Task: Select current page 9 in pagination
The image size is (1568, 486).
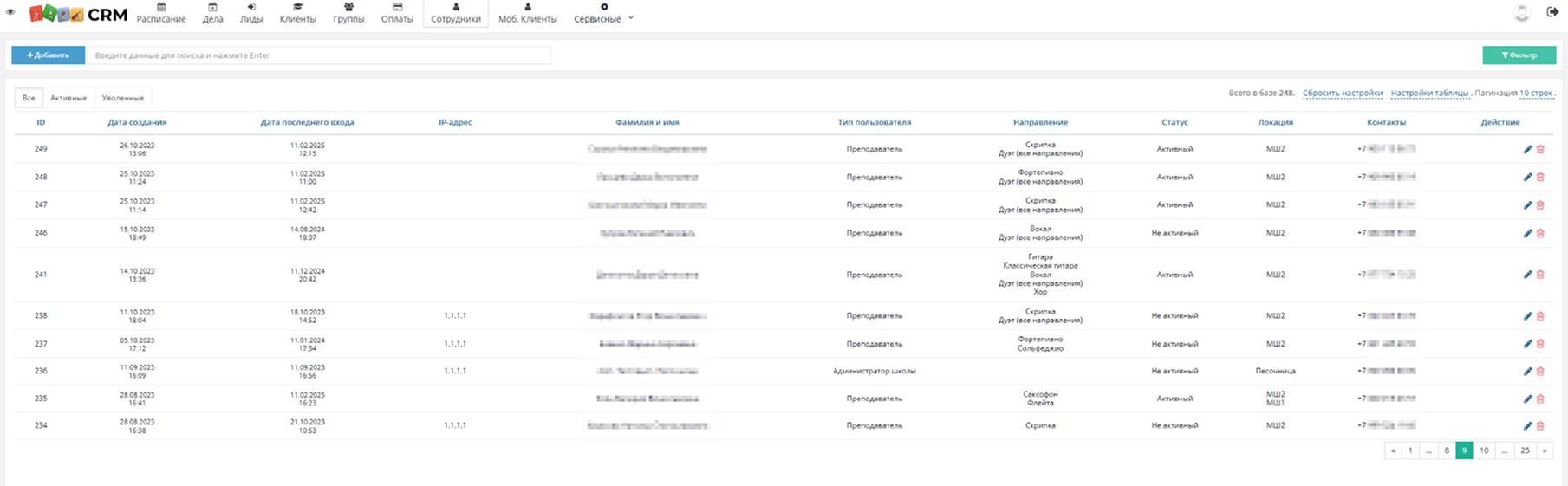Action: click(1464, 450)
